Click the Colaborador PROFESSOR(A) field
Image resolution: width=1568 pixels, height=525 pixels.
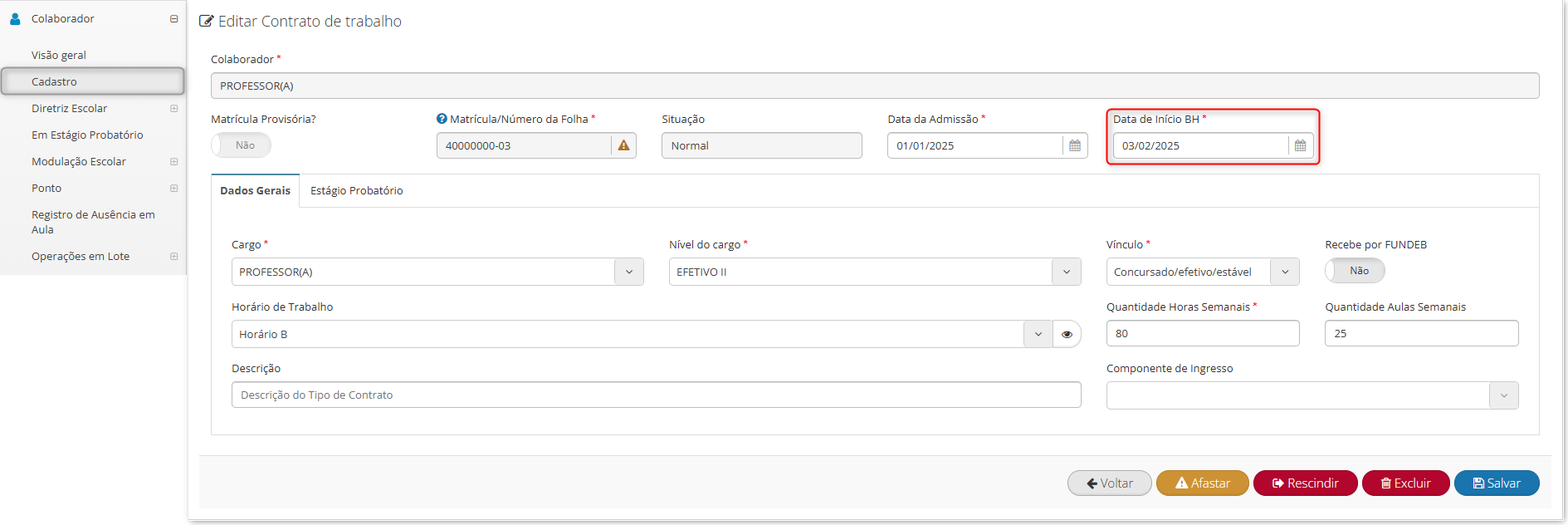tap(875, 86)
